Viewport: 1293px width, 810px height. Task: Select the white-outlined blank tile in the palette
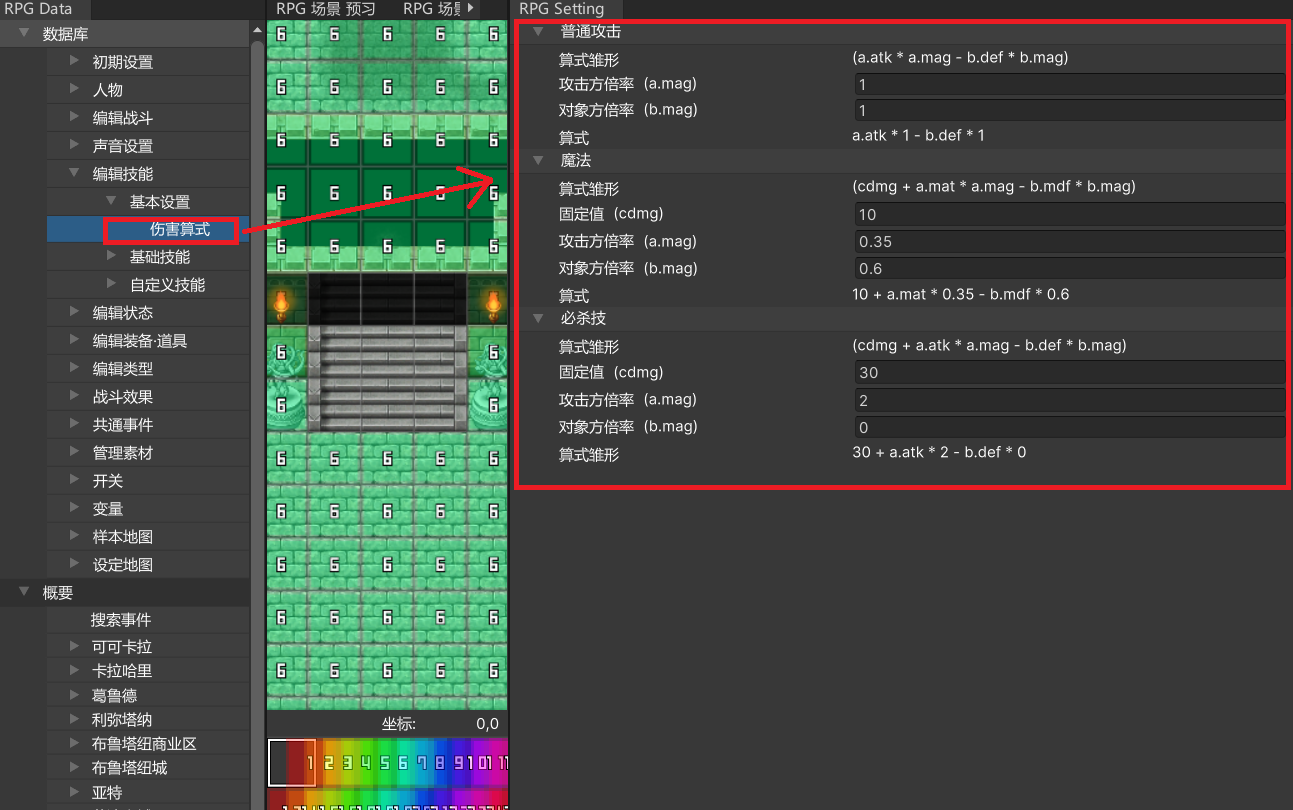(292, 763)
